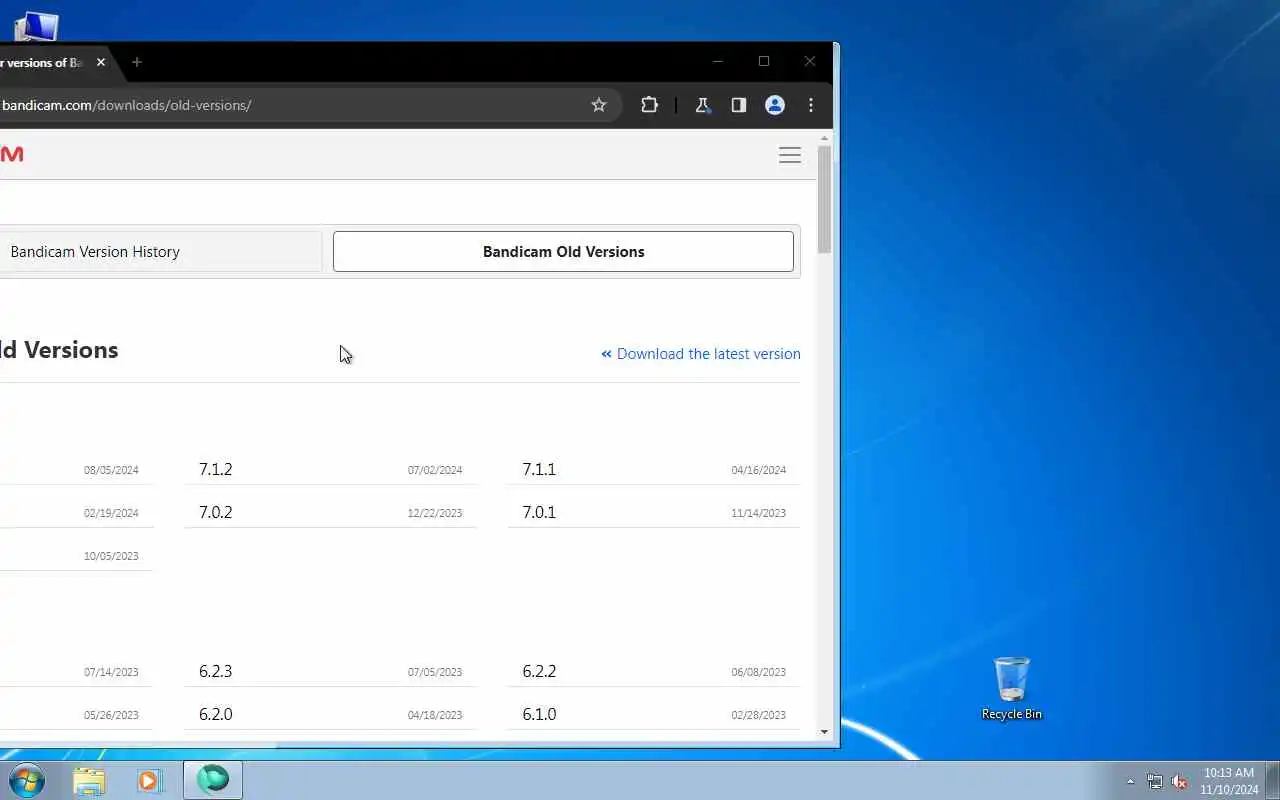Screen dimensions: 1280x800
Task: Download Bandicam version 7.1.2
Action: [216, 469]
